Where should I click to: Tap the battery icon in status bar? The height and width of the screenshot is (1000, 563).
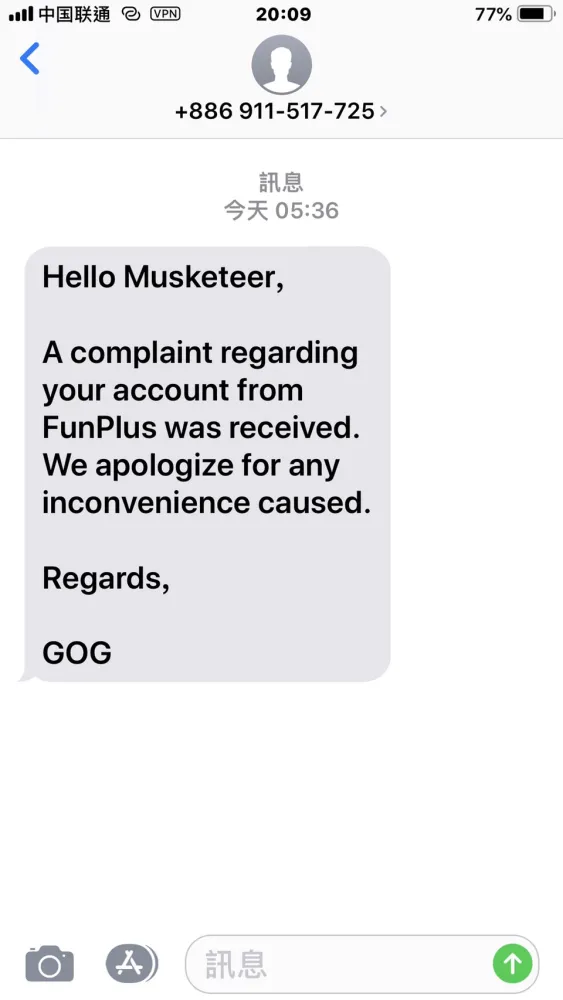[x=535, y=14]
